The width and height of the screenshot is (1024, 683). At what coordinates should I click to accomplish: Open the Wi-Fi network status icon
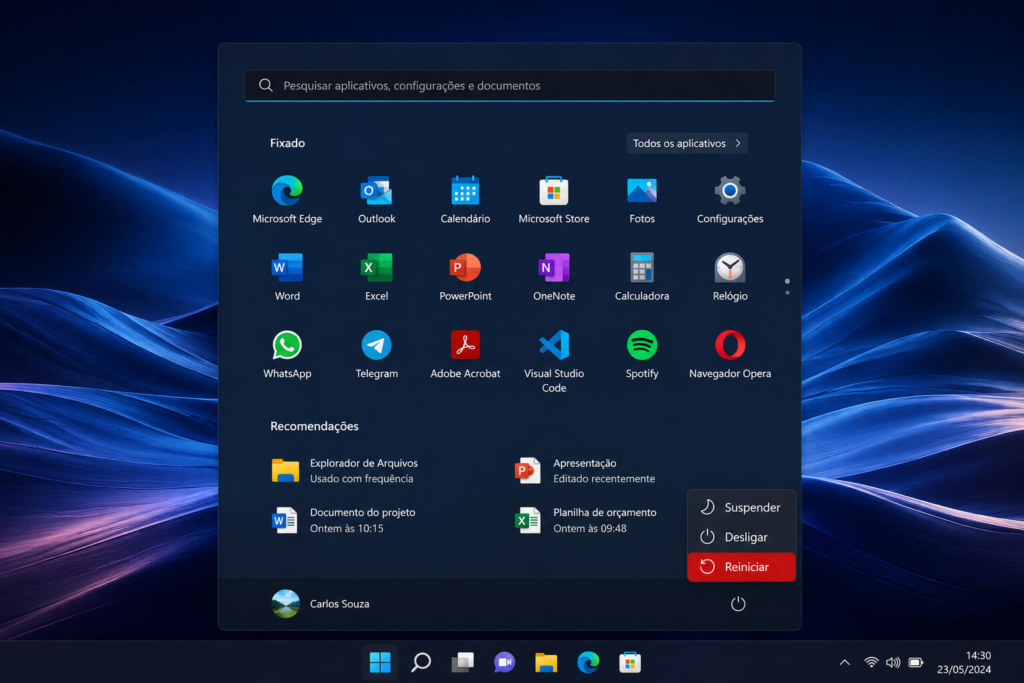(871, 662)
